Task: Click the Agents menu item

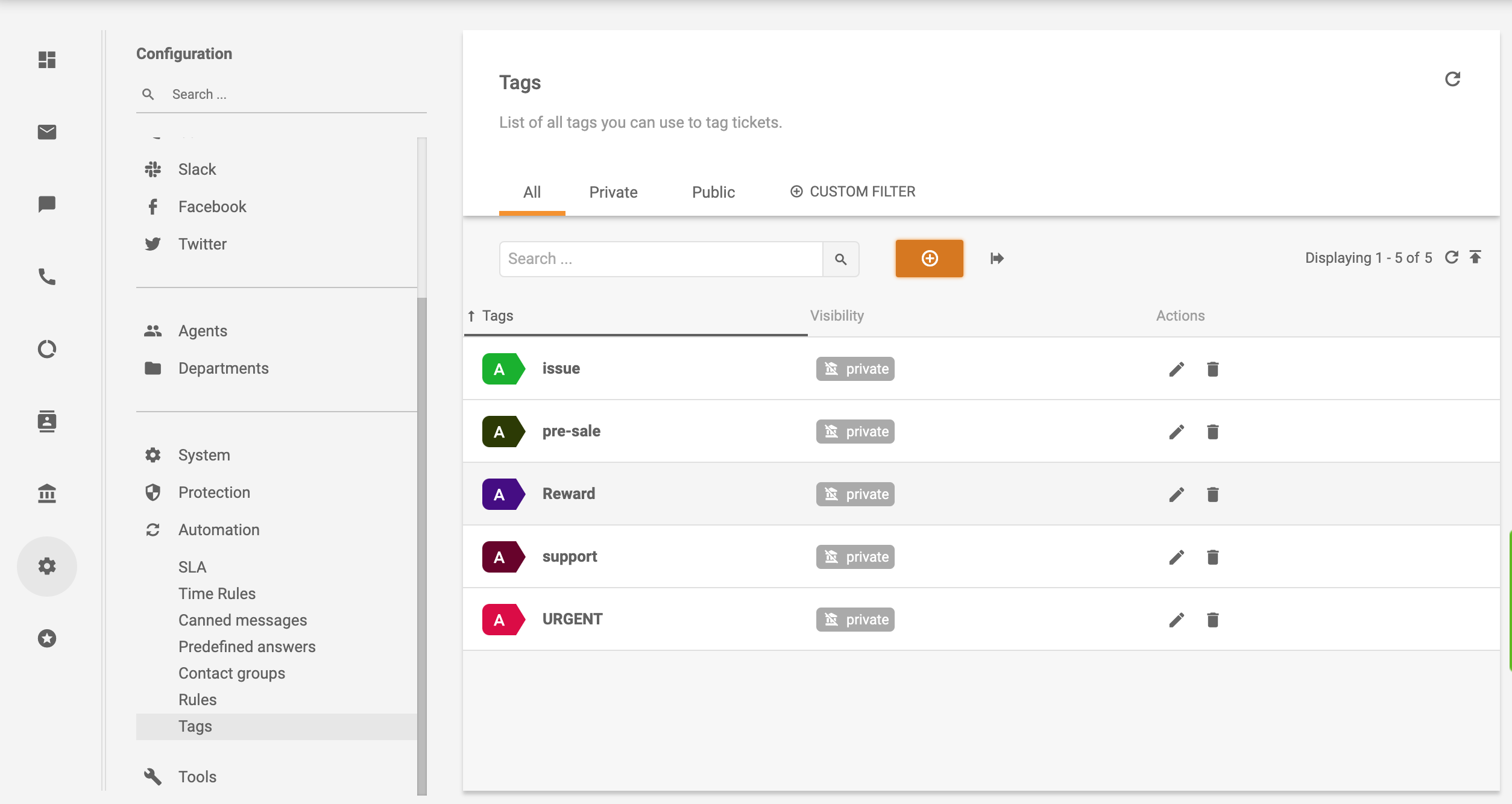Action: click(x=203, y=330)
